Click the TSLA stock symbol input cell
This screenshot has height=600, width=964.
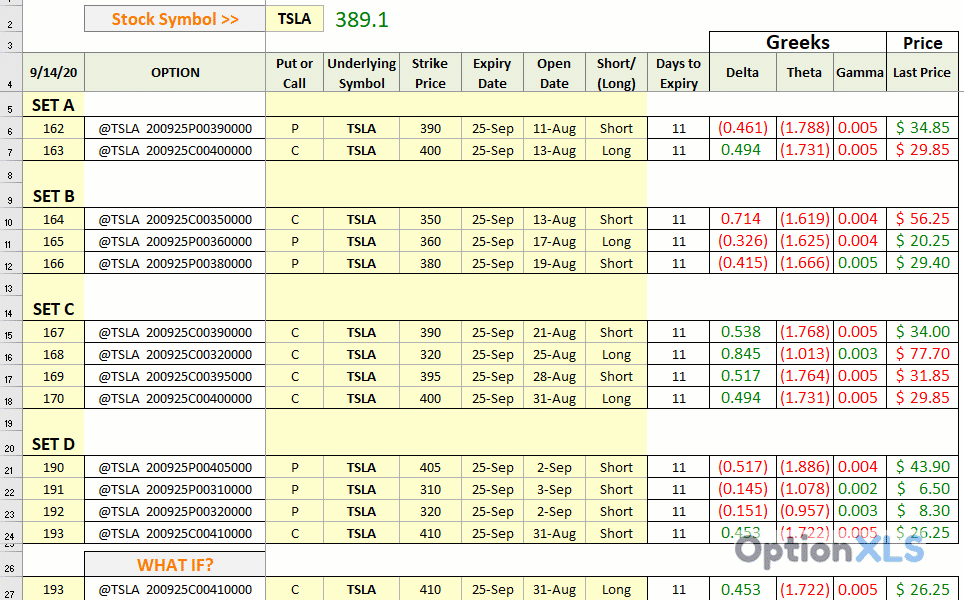[295, 19]
